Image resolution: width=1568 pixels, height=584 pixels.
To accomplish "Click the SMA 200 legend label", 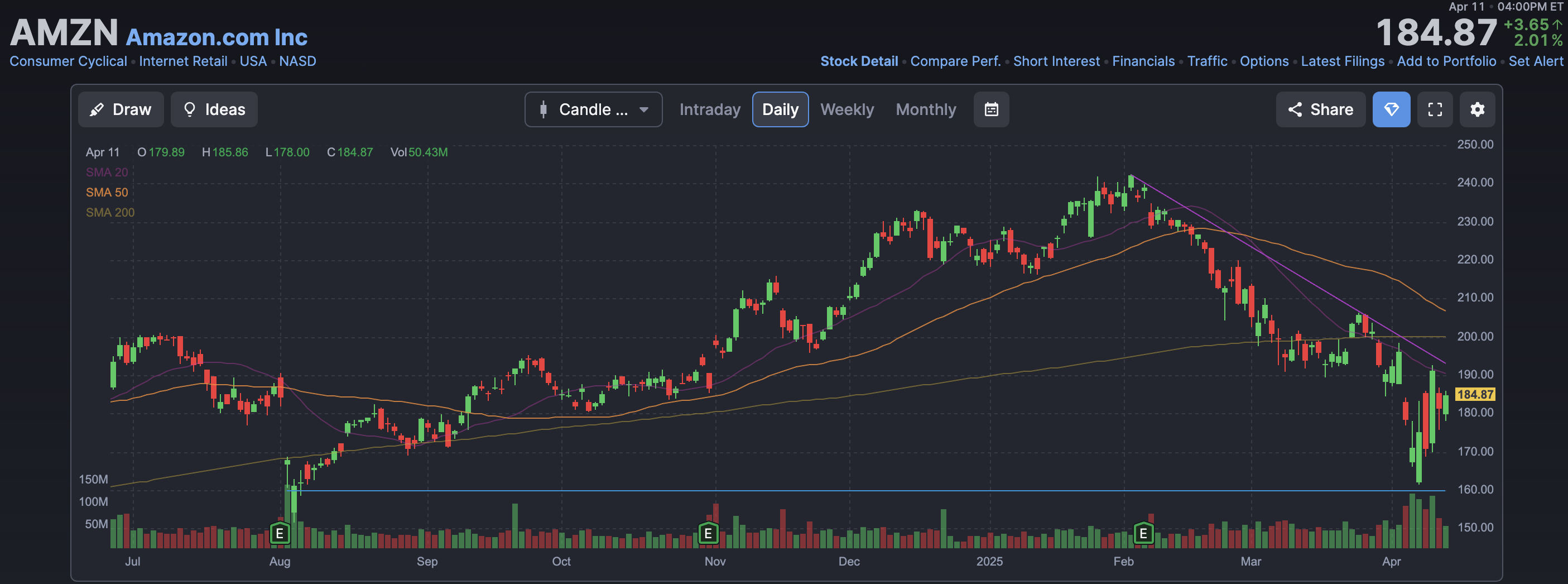I will (110, 213).
